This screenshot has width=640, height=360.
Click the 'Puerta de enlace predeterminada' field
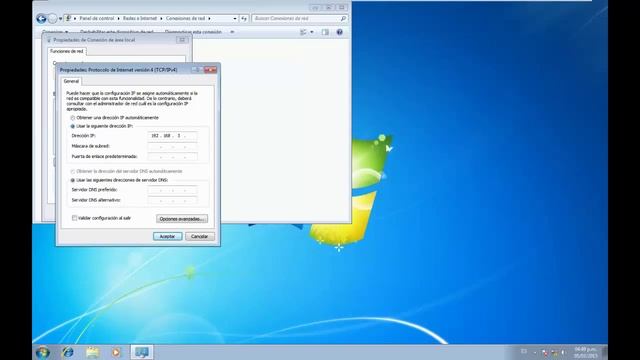pos(172,157)
